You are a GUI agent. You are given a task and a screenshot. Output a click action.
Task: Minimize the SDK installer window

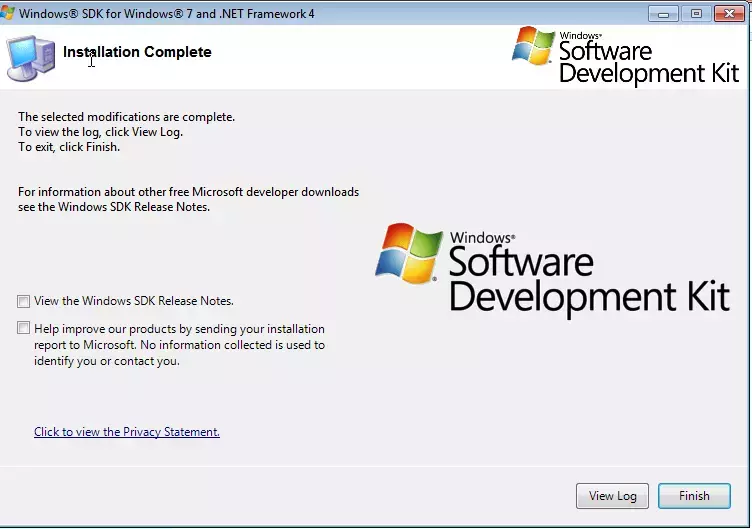(663, 13)
